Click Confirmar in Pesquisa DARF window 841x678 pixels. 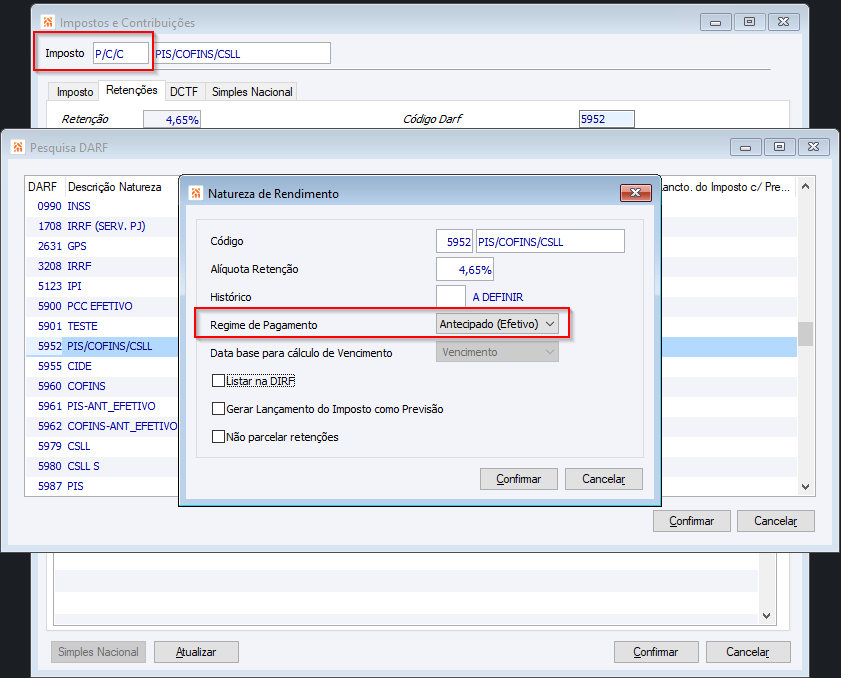[691, 521]
